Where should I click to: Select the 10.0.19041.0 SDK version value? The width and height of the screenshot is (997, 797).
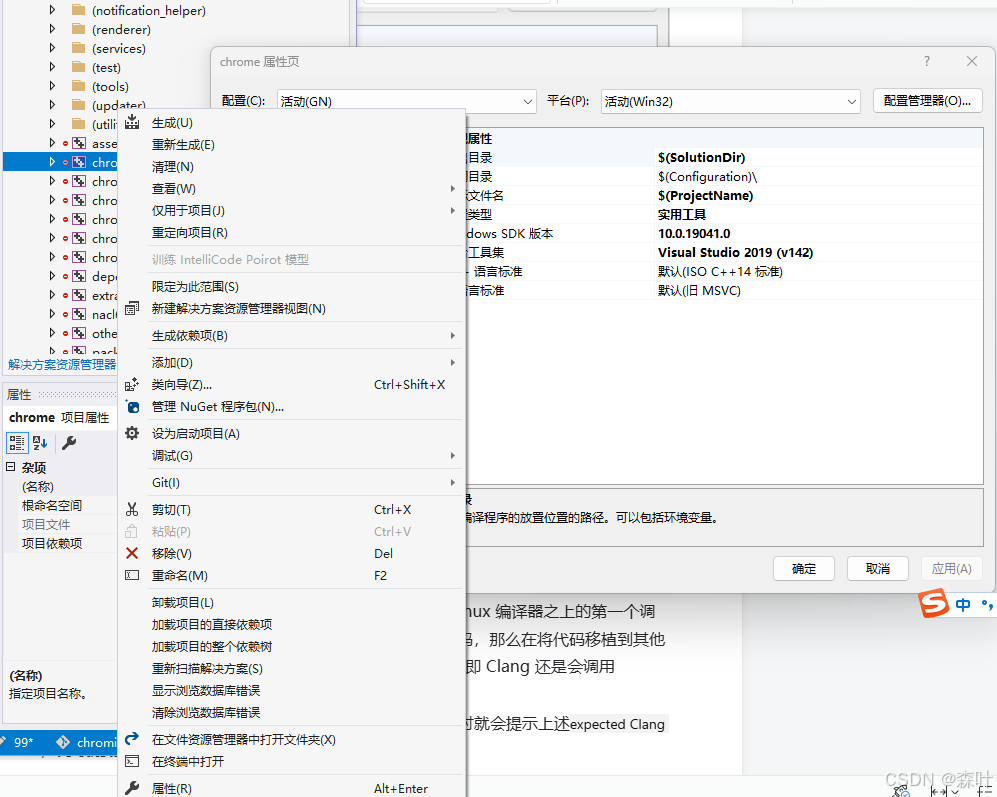pyautogui.click(x=694, y=233)
